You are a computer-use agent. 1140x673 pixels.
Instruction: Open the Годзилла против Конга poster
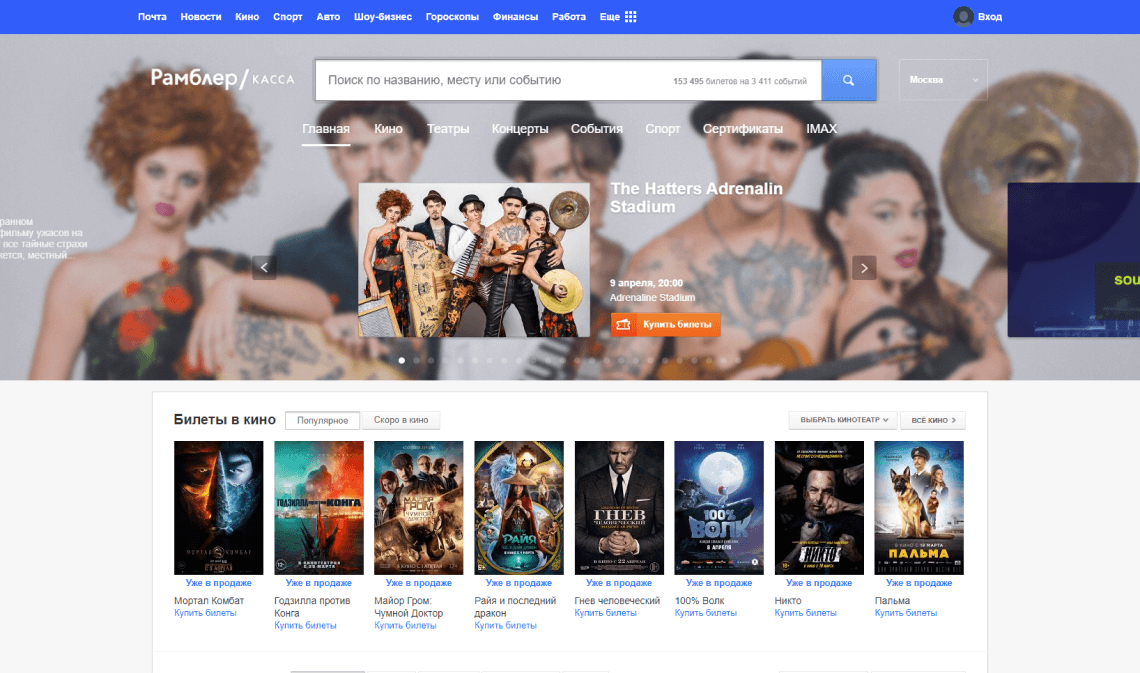[319, 508]
